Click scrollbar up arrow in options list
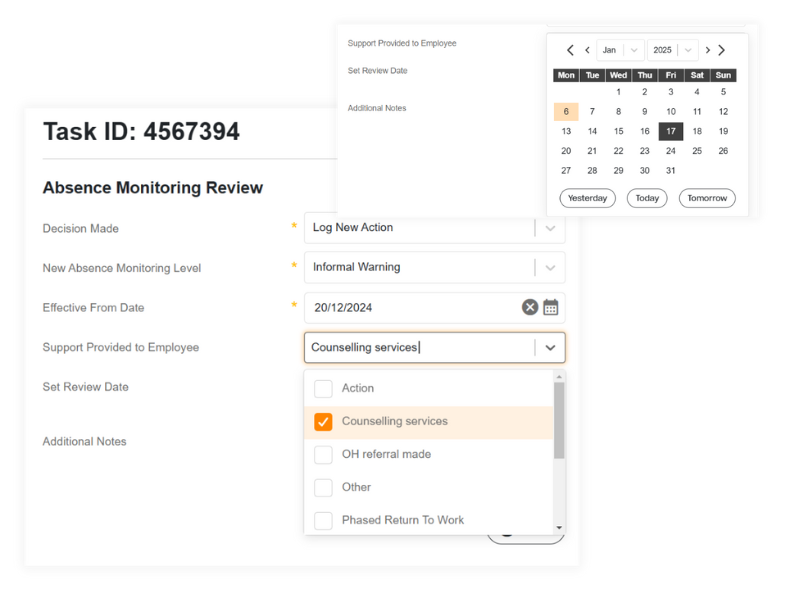This screenshot has height=600, width=800. (x=559, y=377)
